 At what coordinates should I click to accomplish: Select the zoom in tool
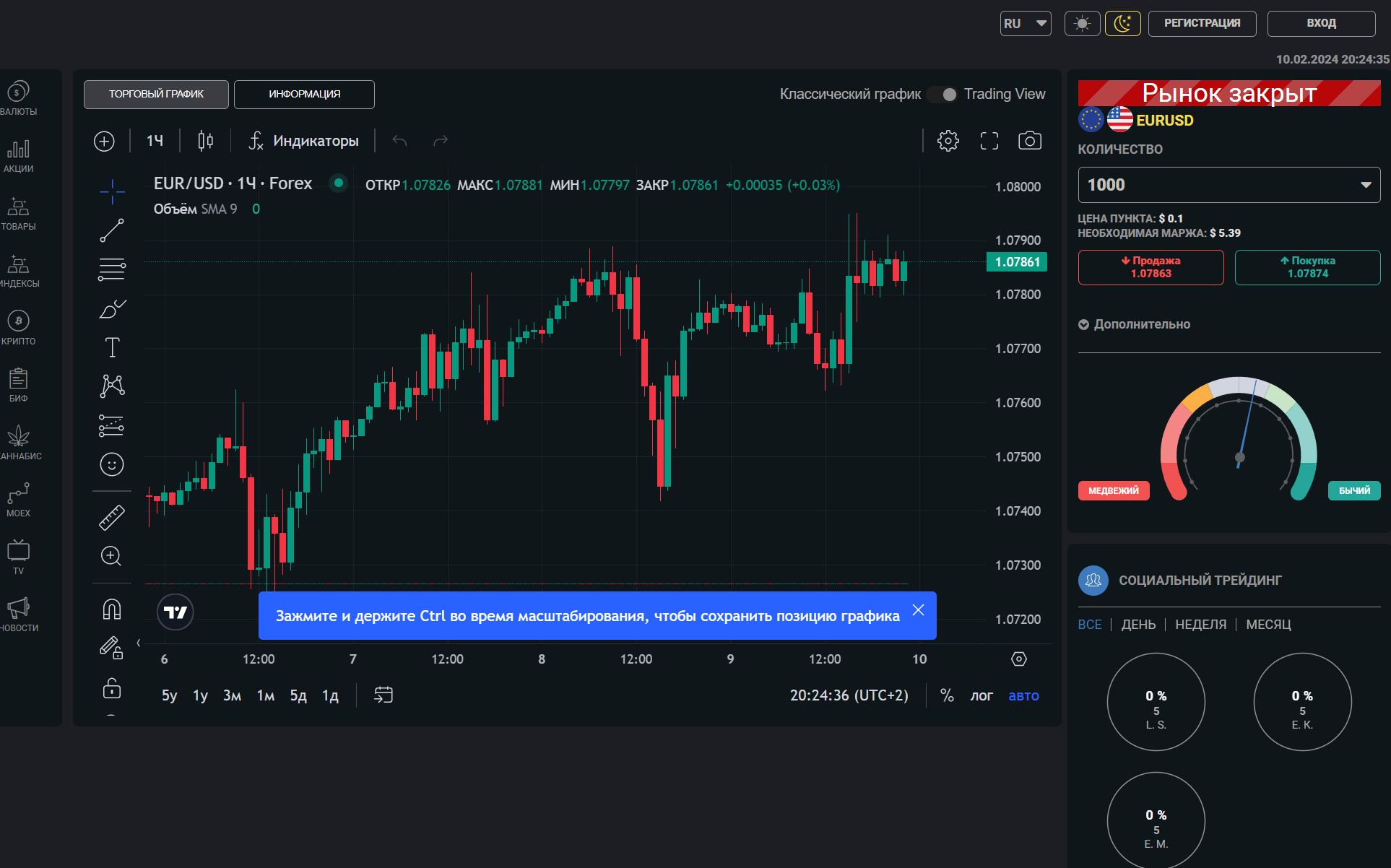tap(110, 556)
